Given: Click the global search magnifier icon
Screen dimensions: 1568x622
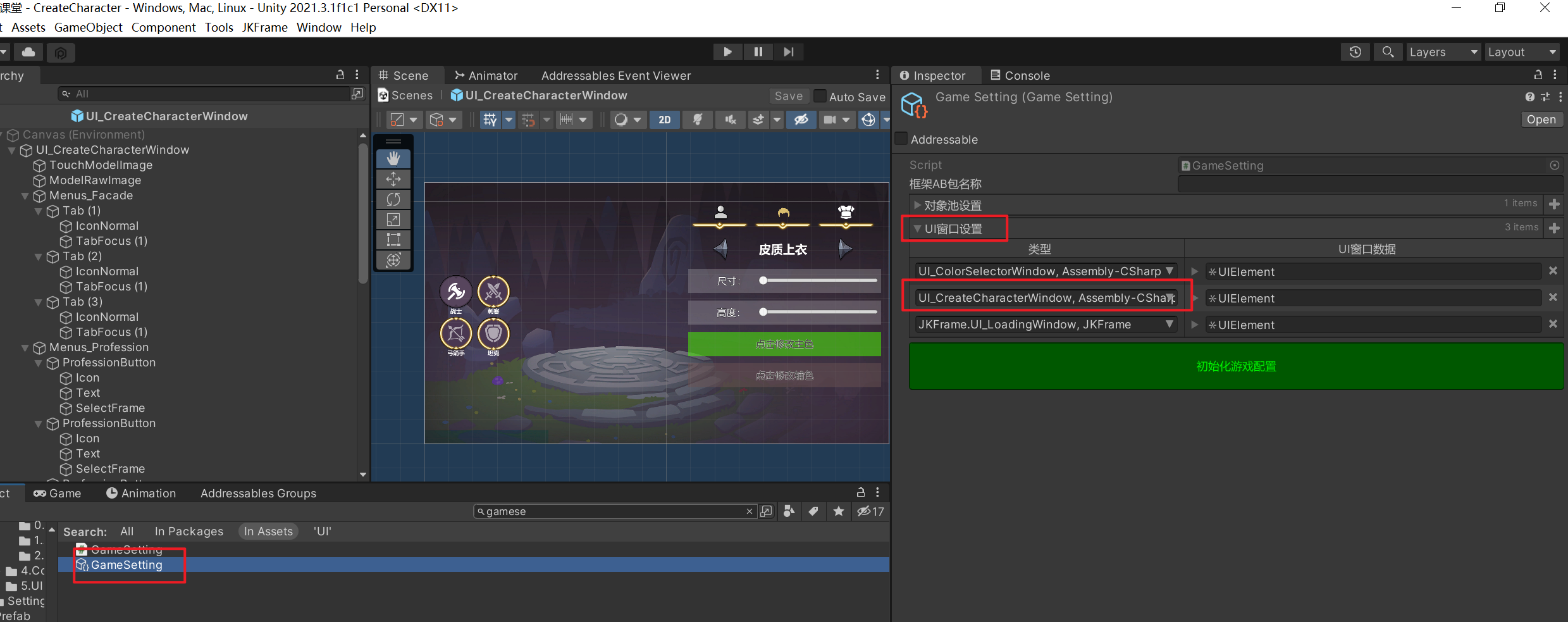Looking at the screenshot, I should coord(1388,52).
